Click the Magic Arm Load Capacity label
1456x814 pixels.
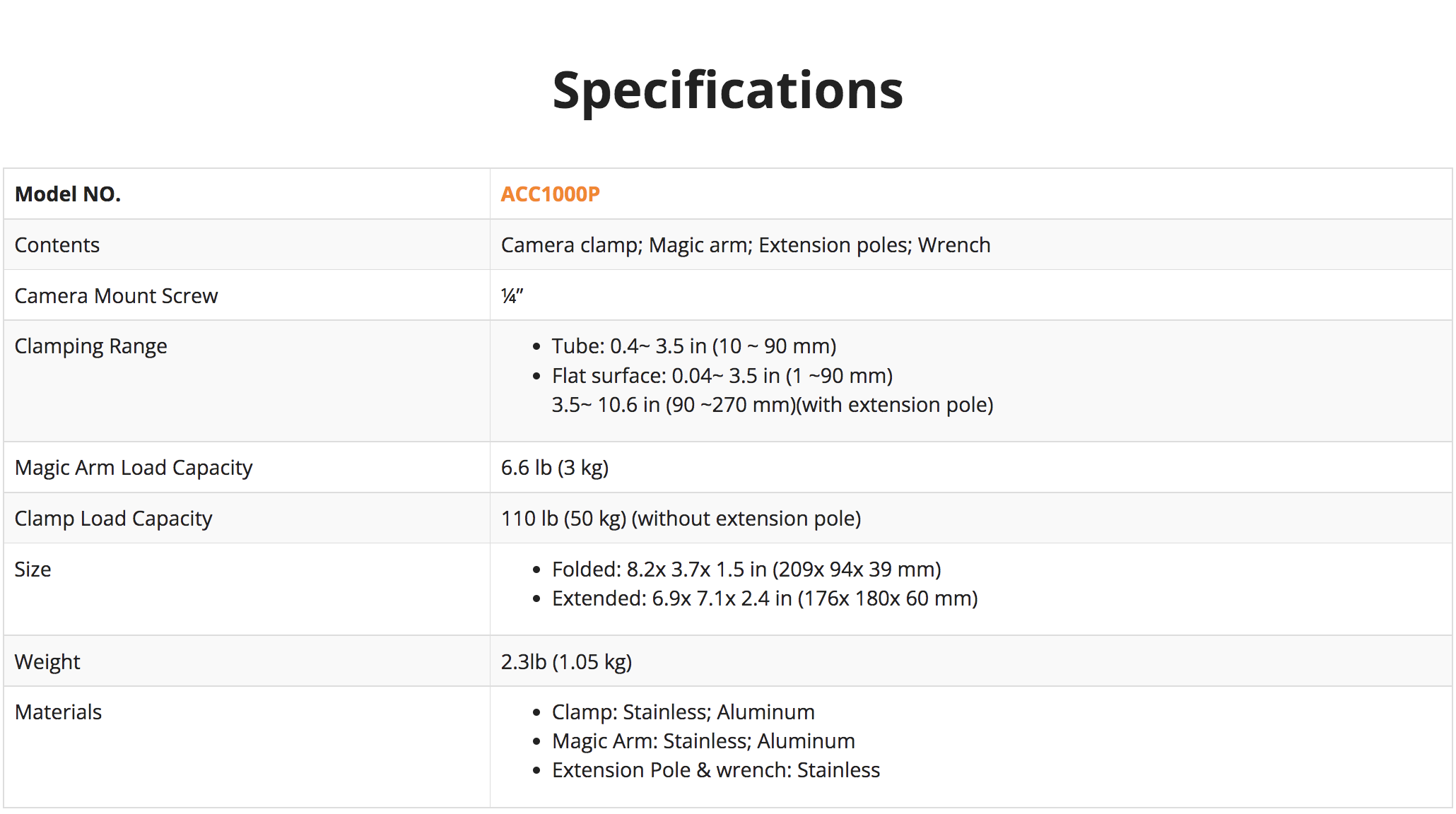point(134,468)
